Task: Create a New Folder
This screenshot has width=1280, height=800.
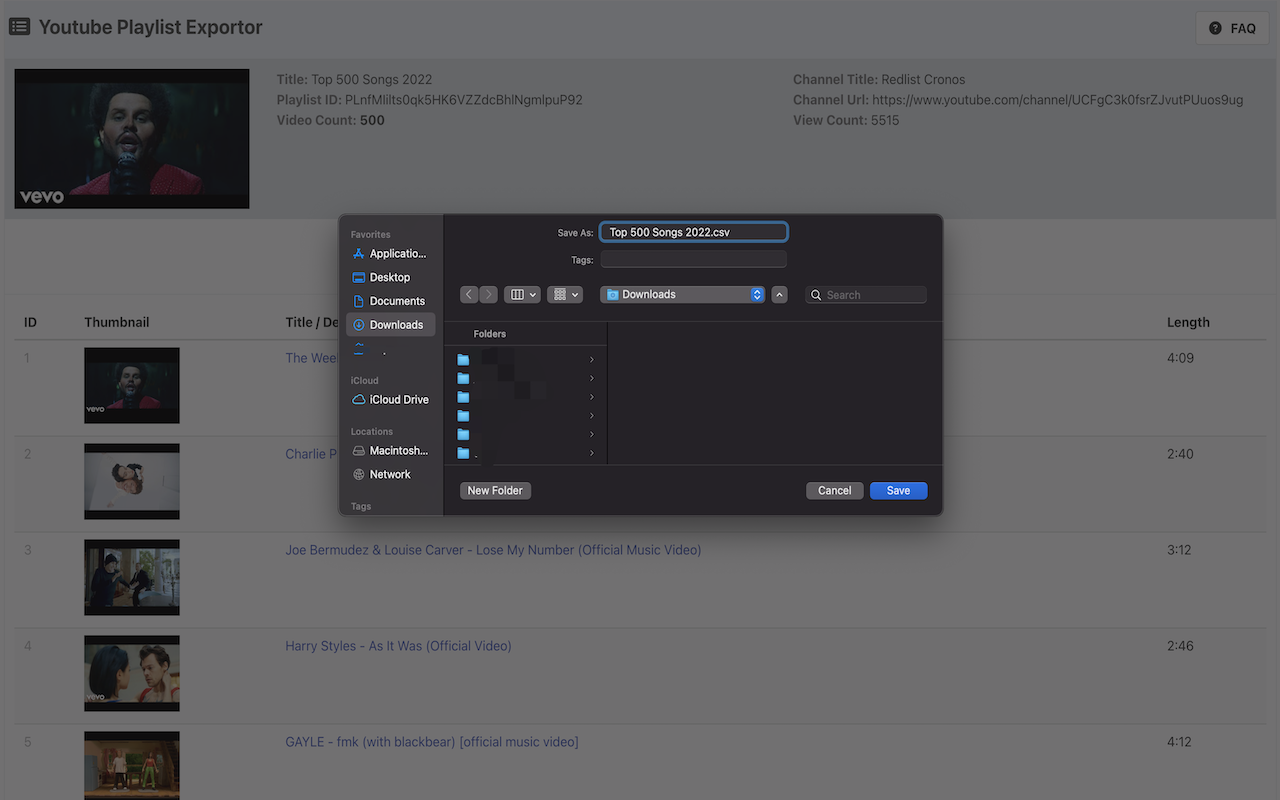Action: [494, 490]
